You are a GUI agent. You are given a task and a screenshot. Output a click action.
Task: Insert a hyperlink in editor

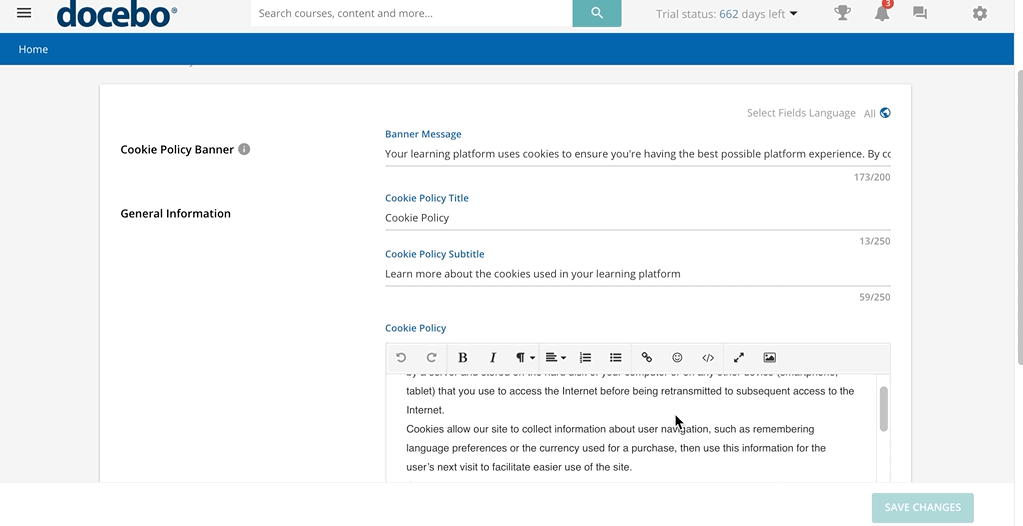pos(647,358)
